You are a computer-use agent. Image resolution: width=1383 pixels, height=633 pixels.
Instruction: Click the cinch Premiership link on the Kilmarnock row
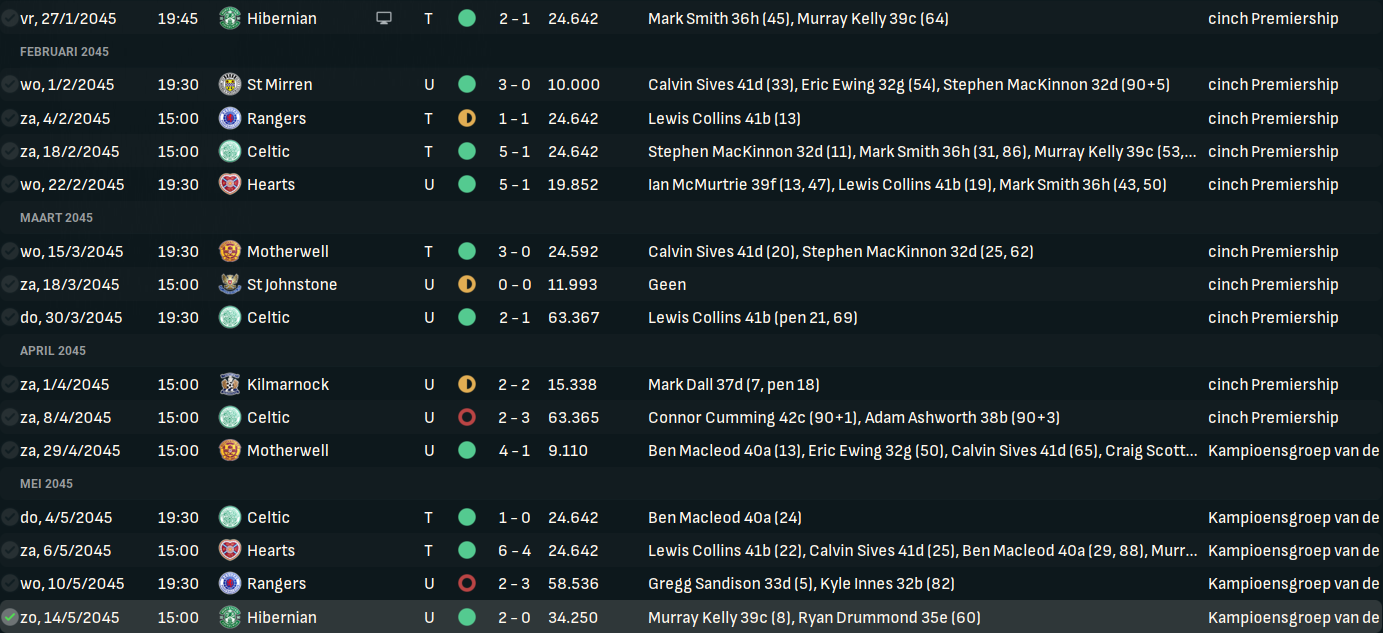click(1273, 384)
